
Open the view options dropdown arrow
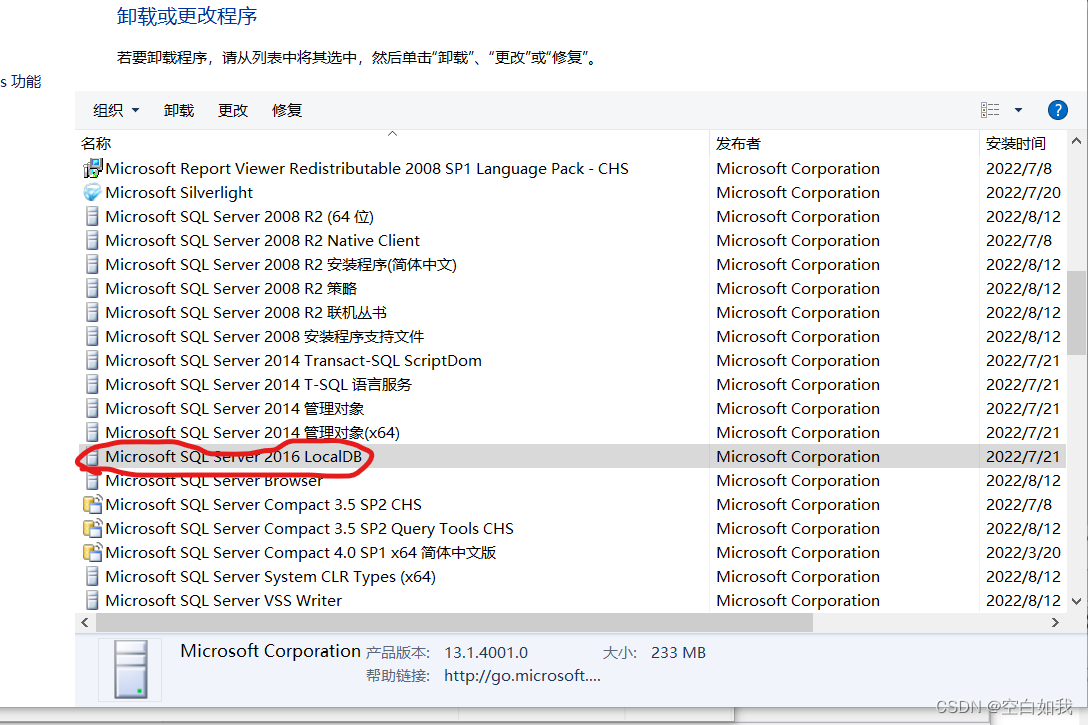(1019, 110)
